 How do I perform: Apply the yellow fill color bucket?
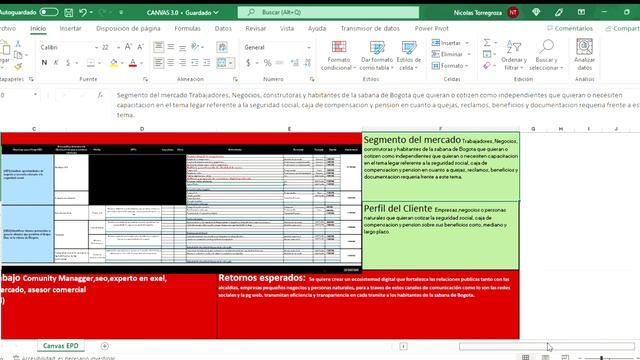pyautogui.click(x=113, y=63)
